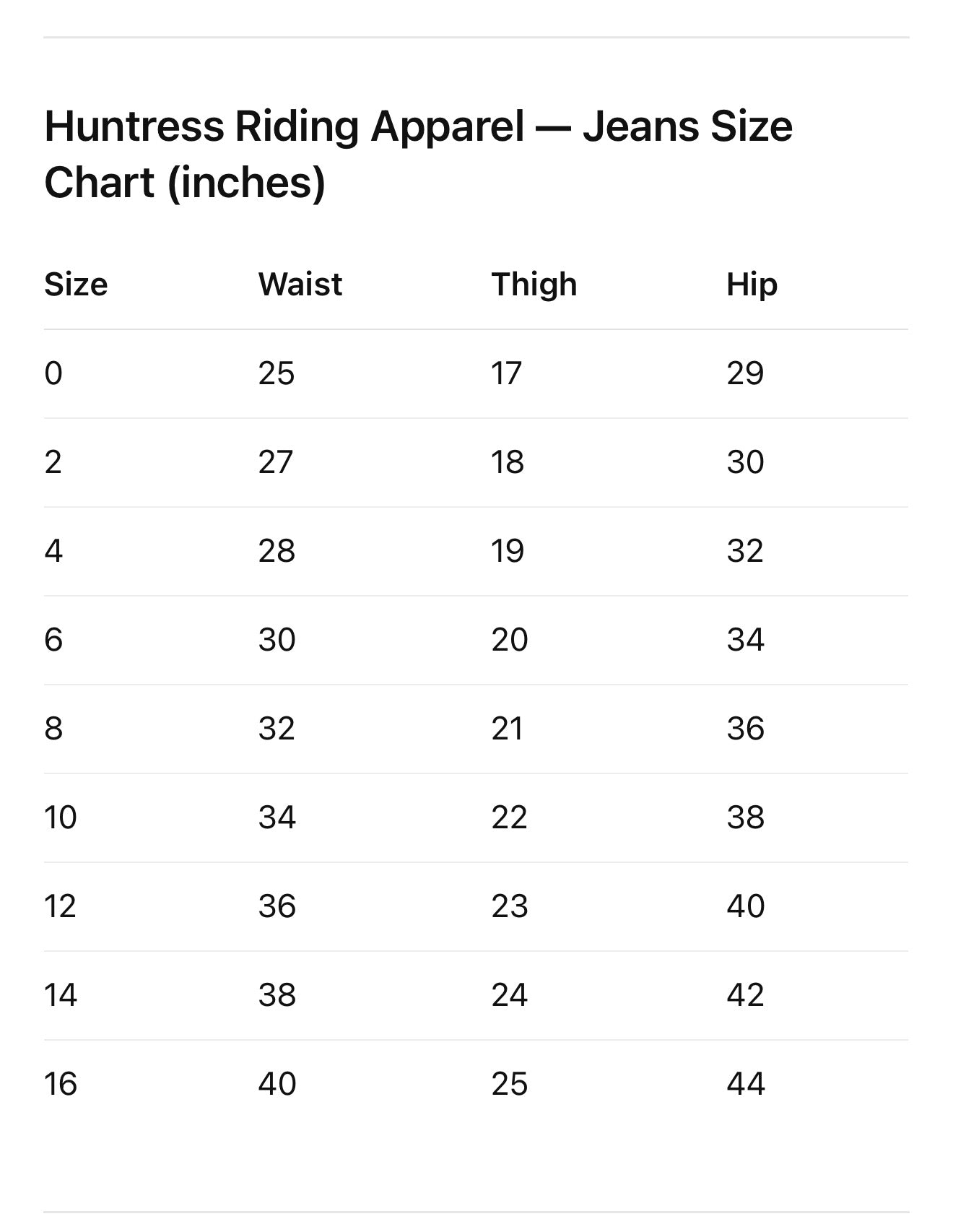Click the chart title heading

419,154
